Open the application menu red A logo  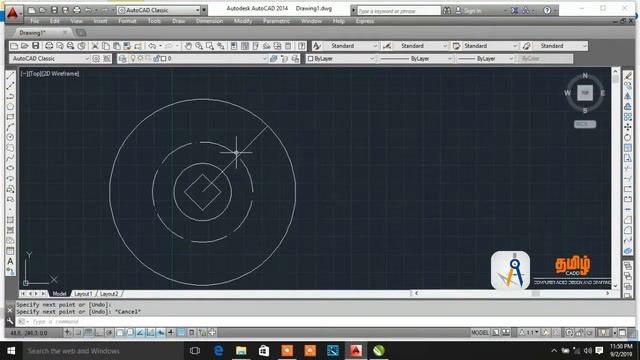pyautogui.click(x=13, y=13)
